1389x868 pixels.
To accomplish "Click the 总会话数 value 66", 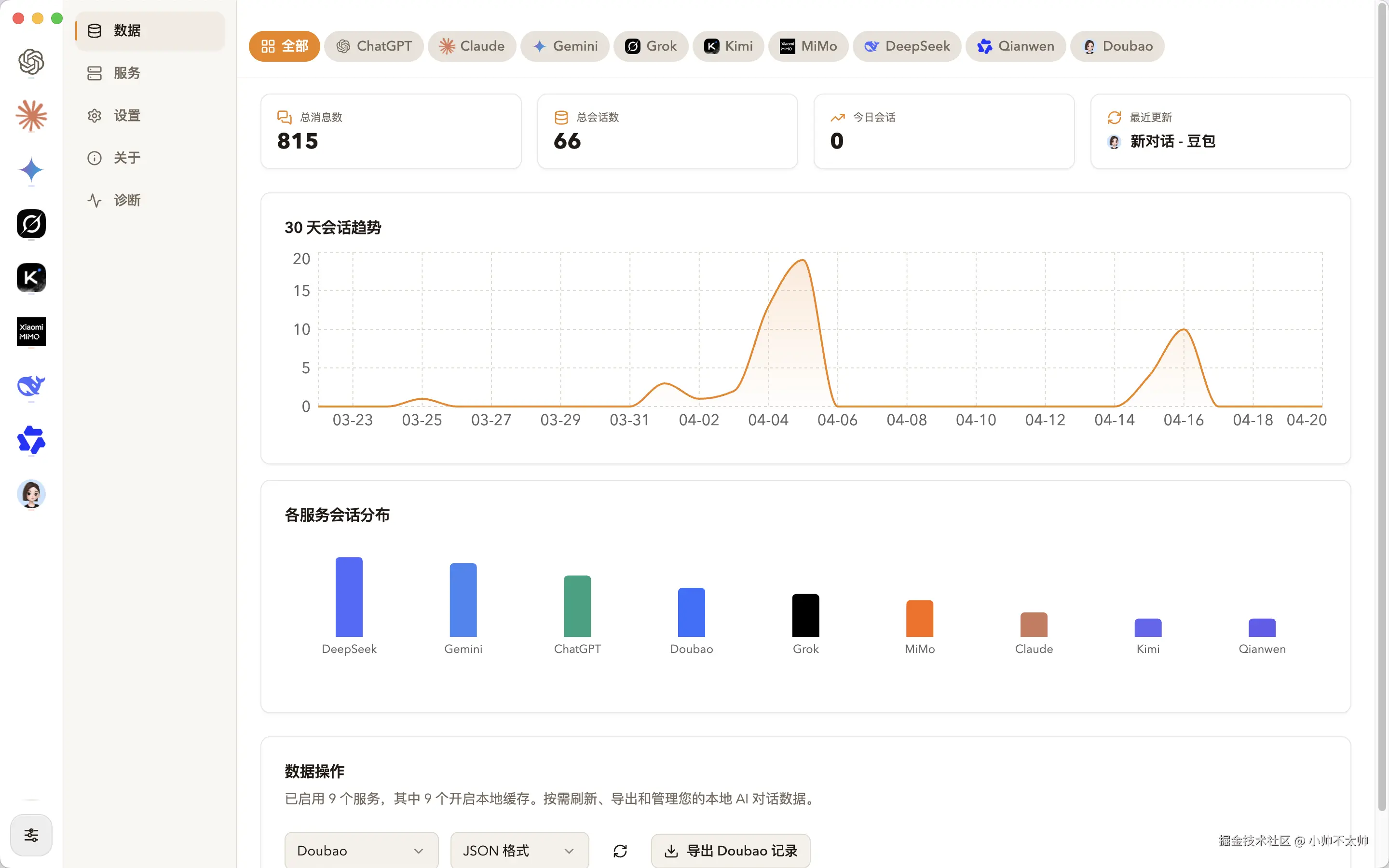I will click(x=567, y=141).
